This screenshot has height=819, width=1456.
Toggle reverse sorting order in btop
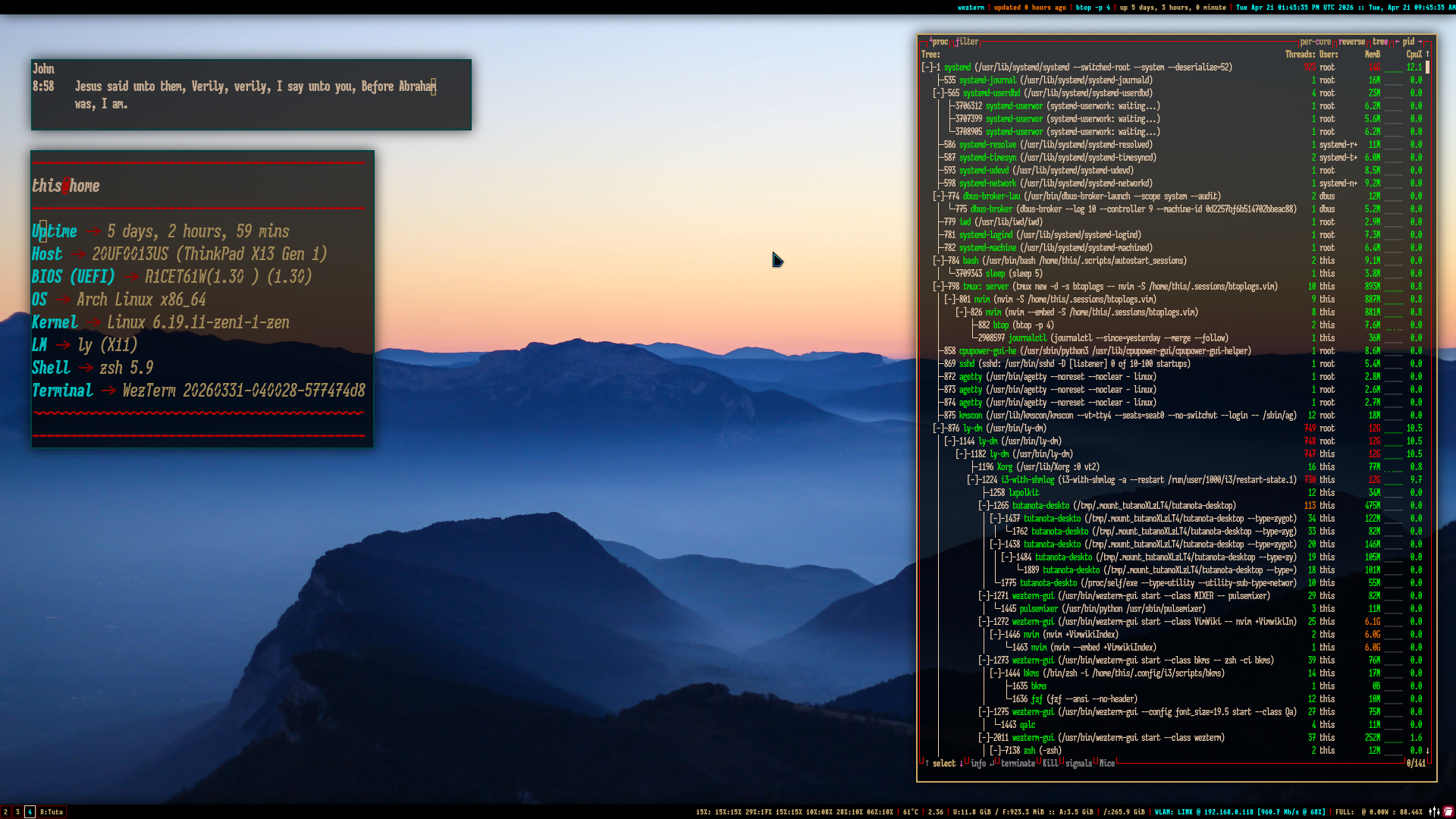click(x=1351, y=42)
